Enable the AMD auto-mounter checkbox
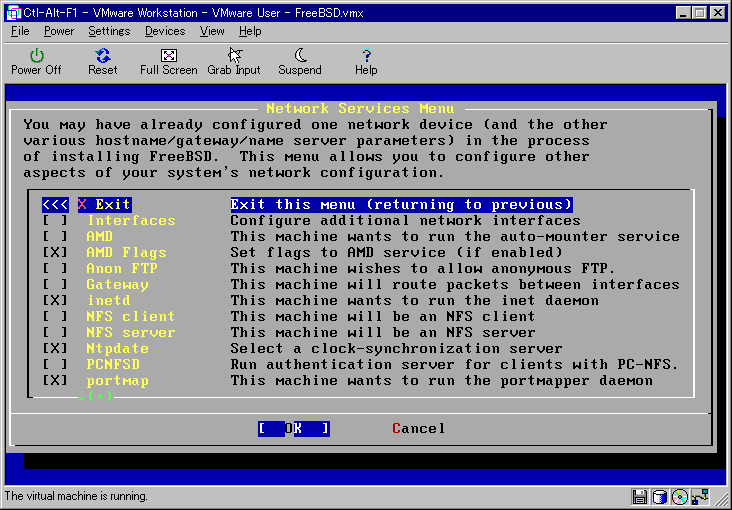Screen dimensions: 732x510 point(55,236)
